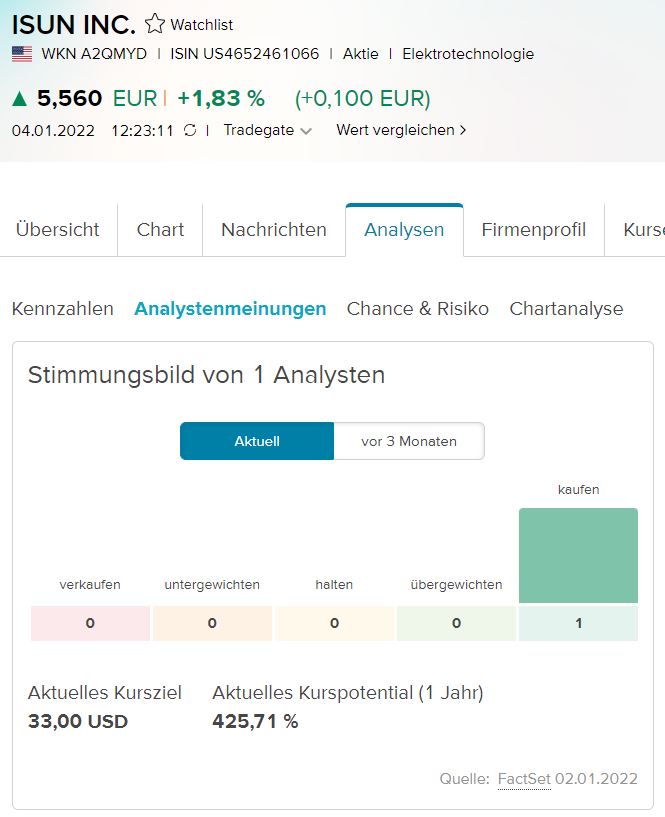This screenshot has width=665, height=817.
Task: Click the Watchlist star icon
Action: point(155,23)
